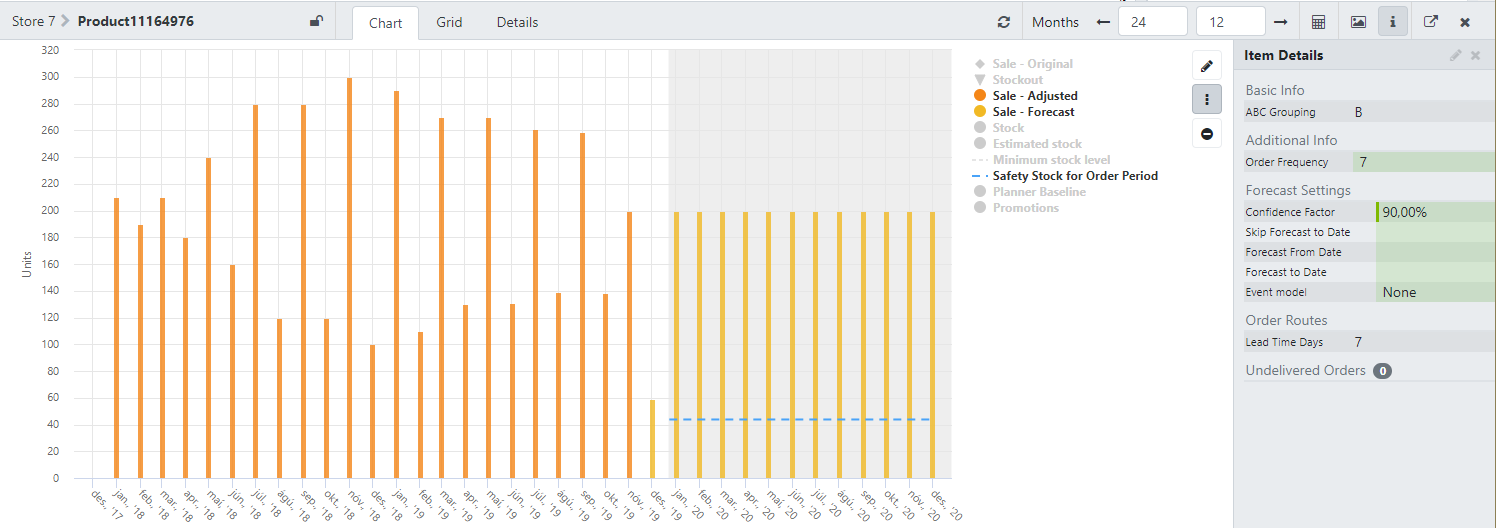Image resolution: width=1496 pixels, height=528 pixels.
Task: Switch to the Grid tab
Action: pos(449,22)
